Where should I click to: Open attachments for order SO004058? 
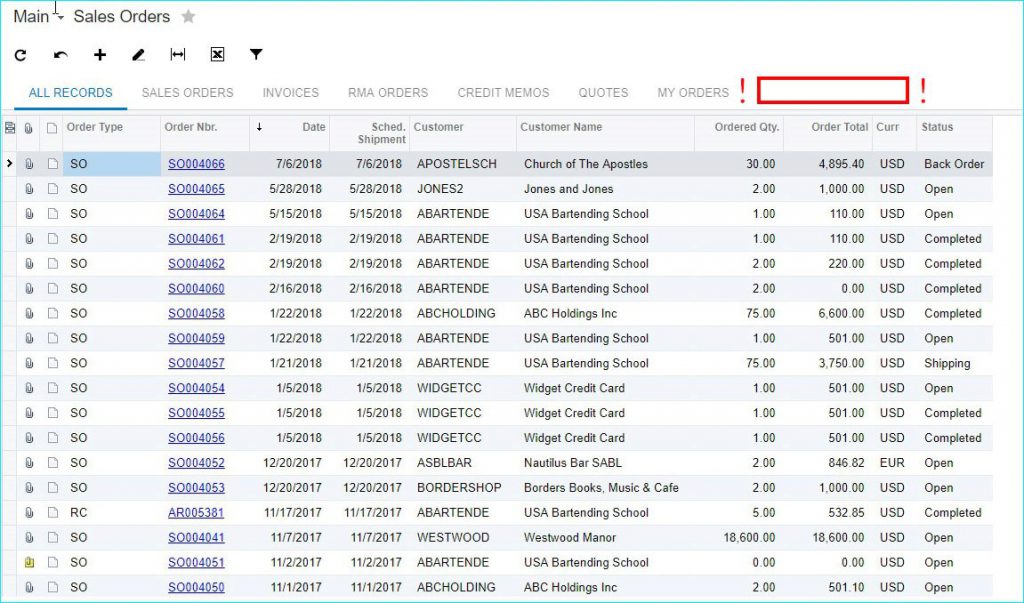pos(29,314)
